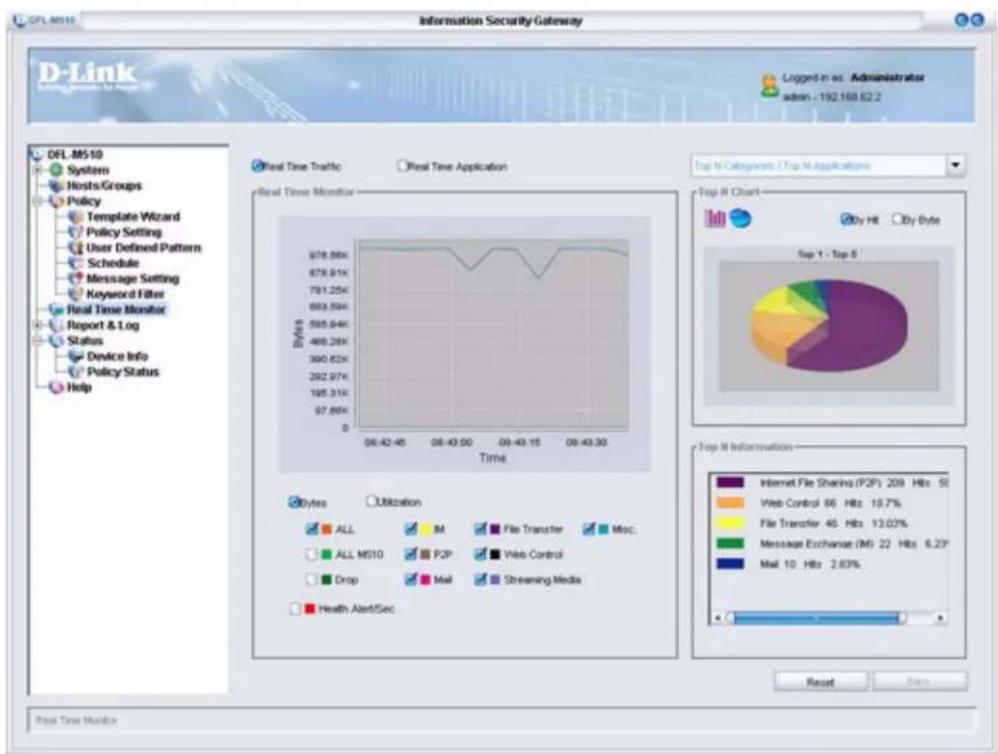Click the Internet File Sharing purple swatch
The height and width of the screenshot is (754, 998).
730,482
